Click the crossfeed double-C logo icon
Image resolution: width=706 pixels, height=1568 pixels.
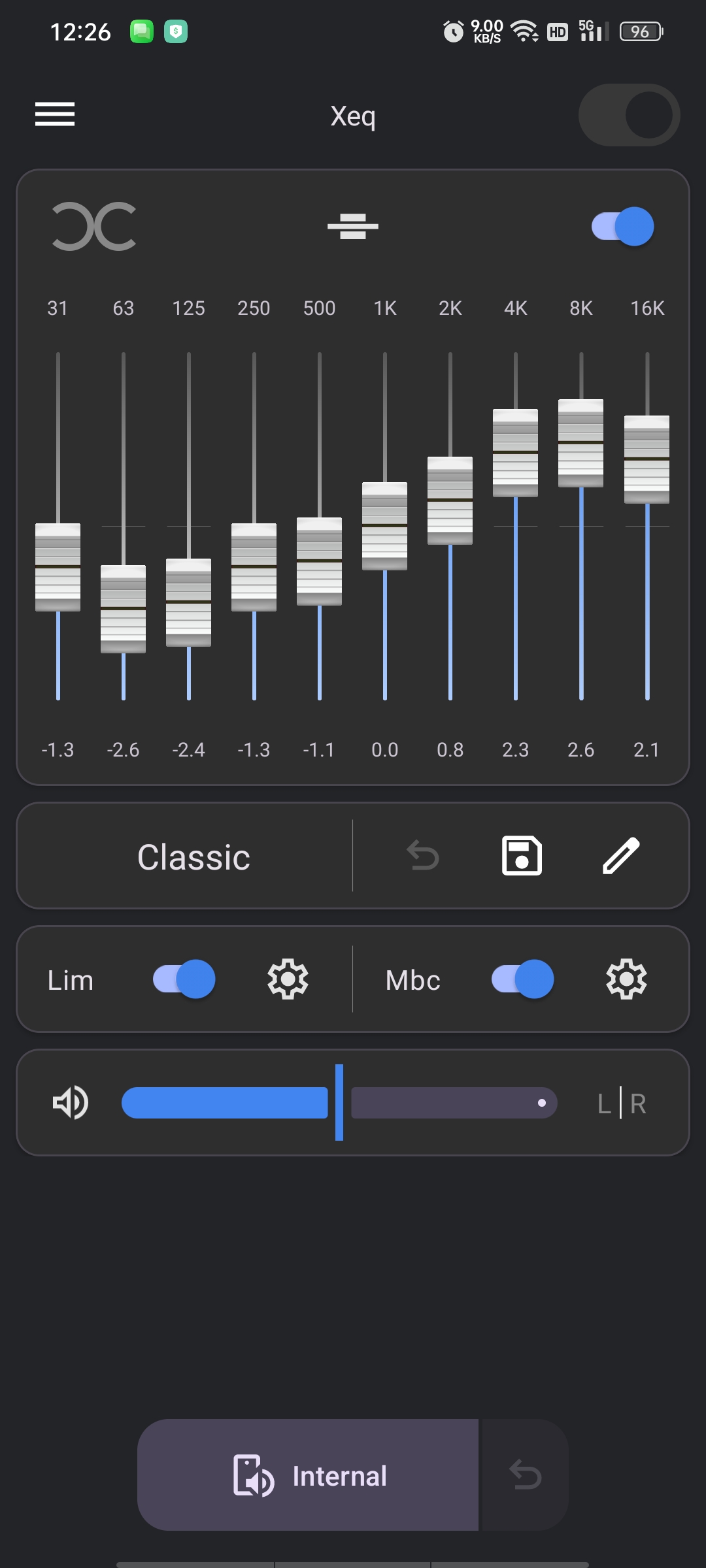tap(94, 227)
